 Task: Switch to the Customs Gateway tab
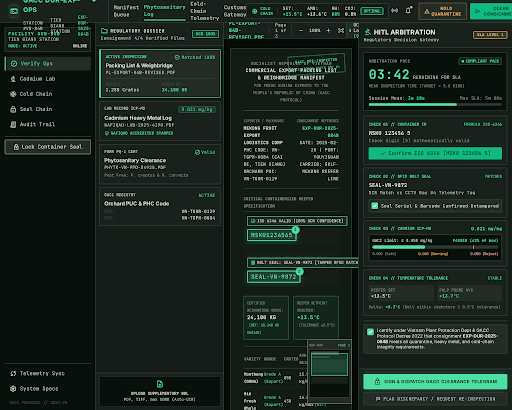pyautogui.click(x=235, y=11)
